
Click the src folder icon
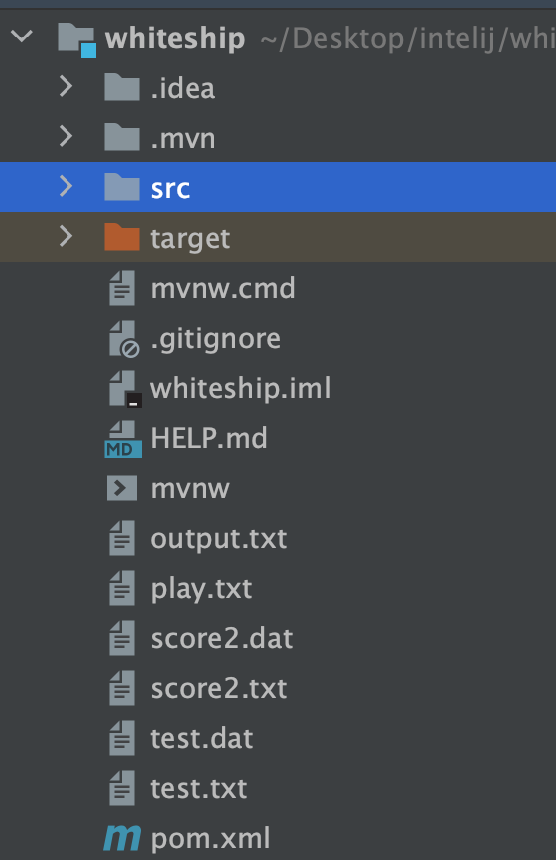pos(122,187)
